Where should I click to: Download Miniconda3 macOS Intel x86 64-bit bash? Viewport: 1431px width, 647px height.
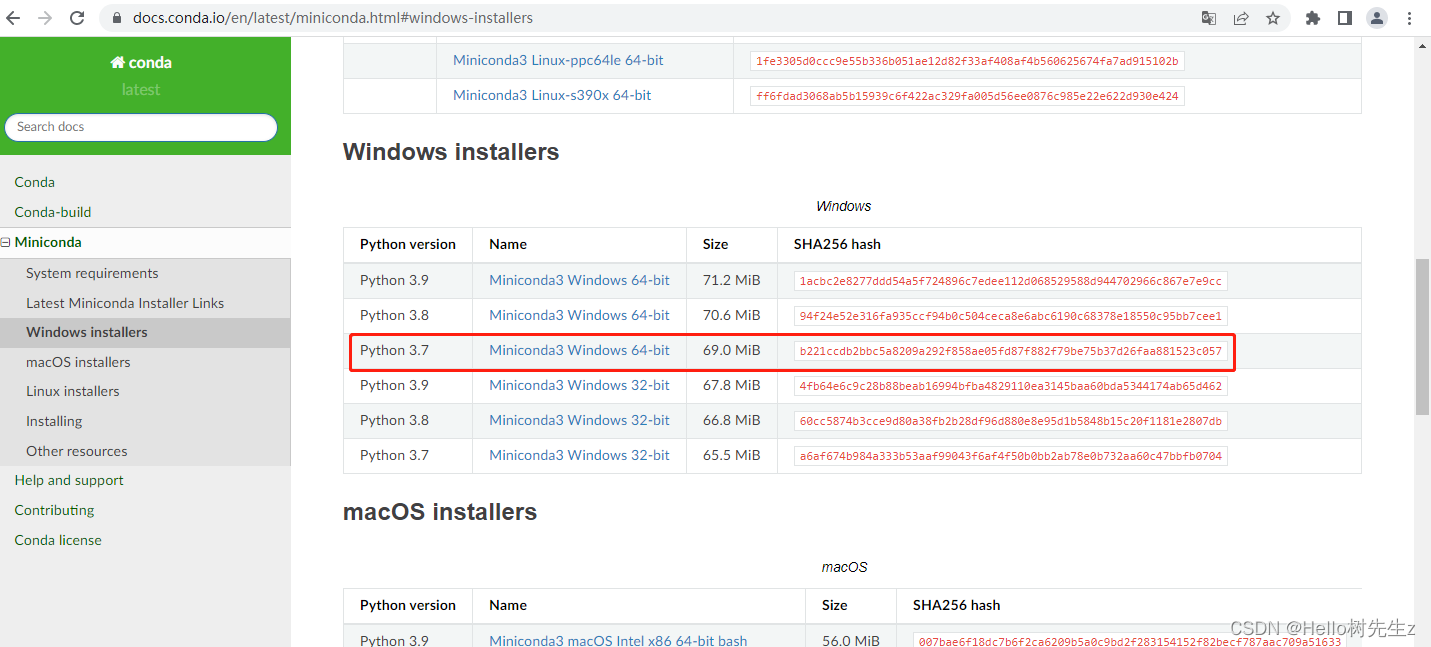coord(618,640)
